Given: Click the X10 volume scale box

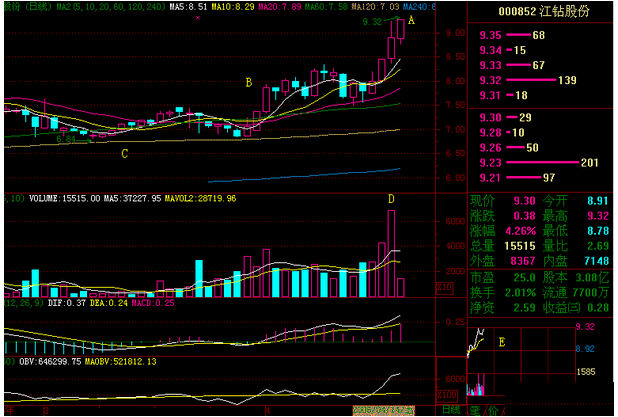Looking at the screenshot, I should point(444,287).
